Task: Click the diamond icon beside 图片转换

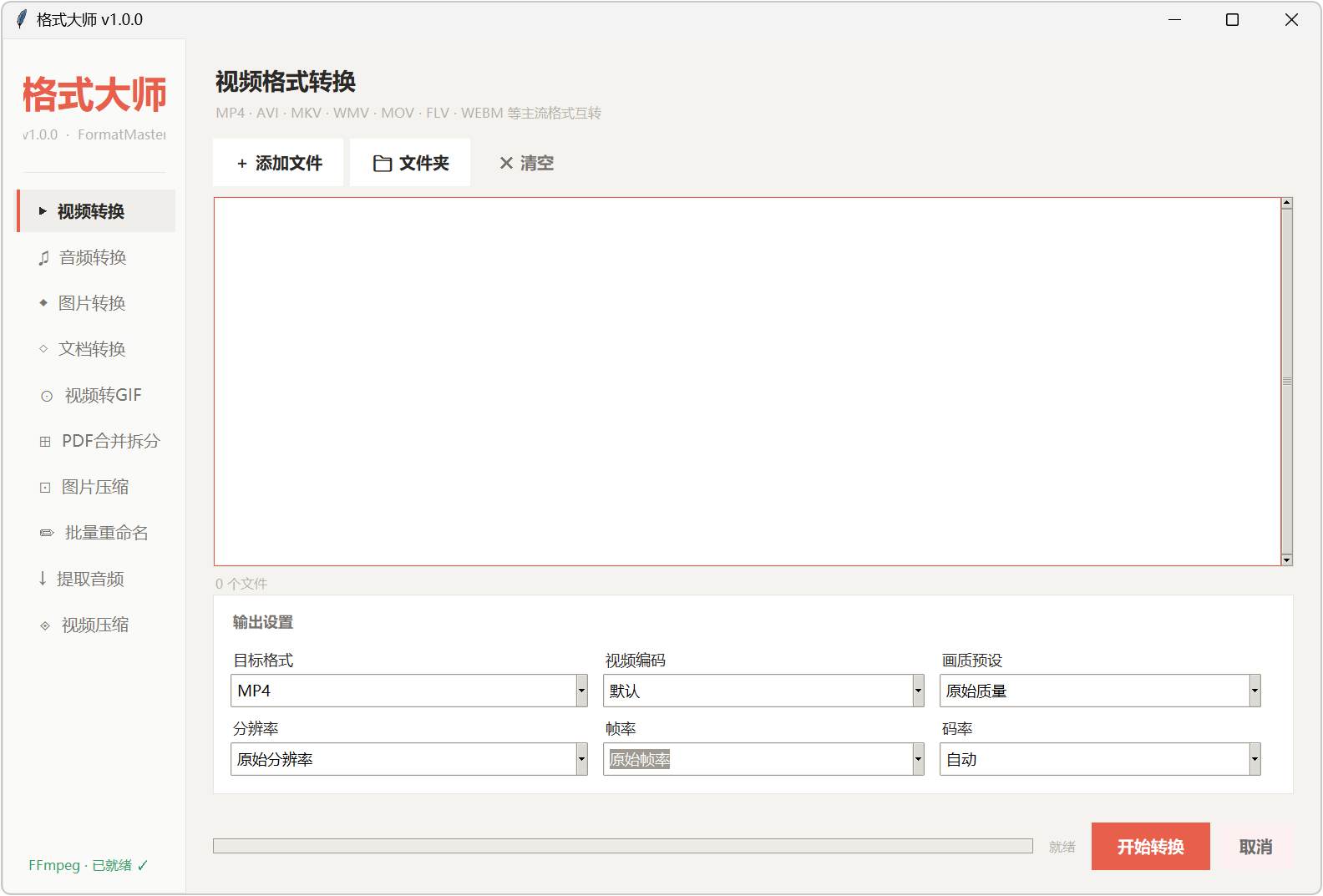Action: 43,303
